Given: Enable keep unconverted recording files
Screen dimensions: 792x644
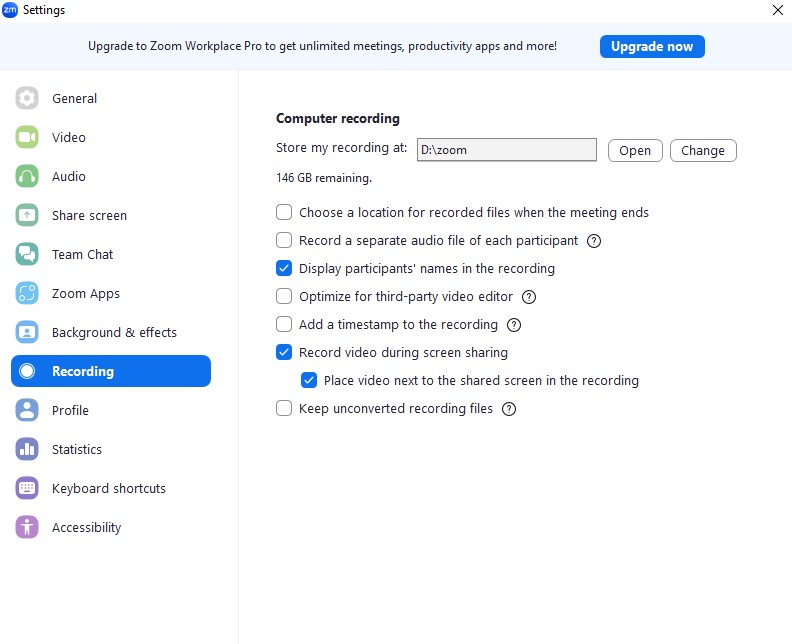Looking at the screenshot, I should (x=284, y=408).
